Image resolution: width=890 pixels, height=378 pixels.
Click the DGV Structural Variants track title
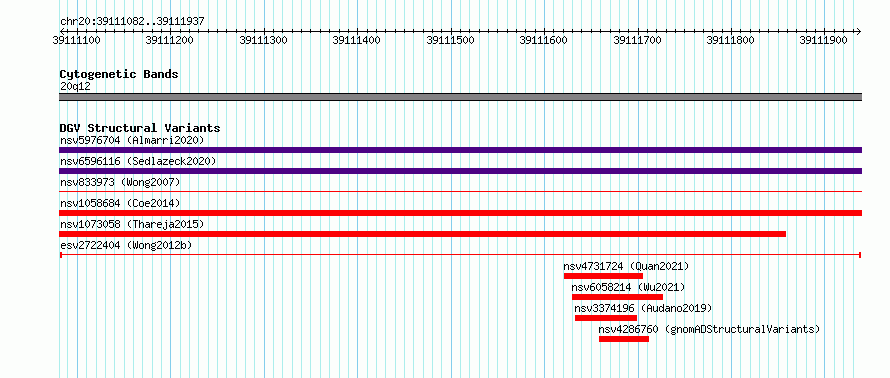(x=140, y=128)
